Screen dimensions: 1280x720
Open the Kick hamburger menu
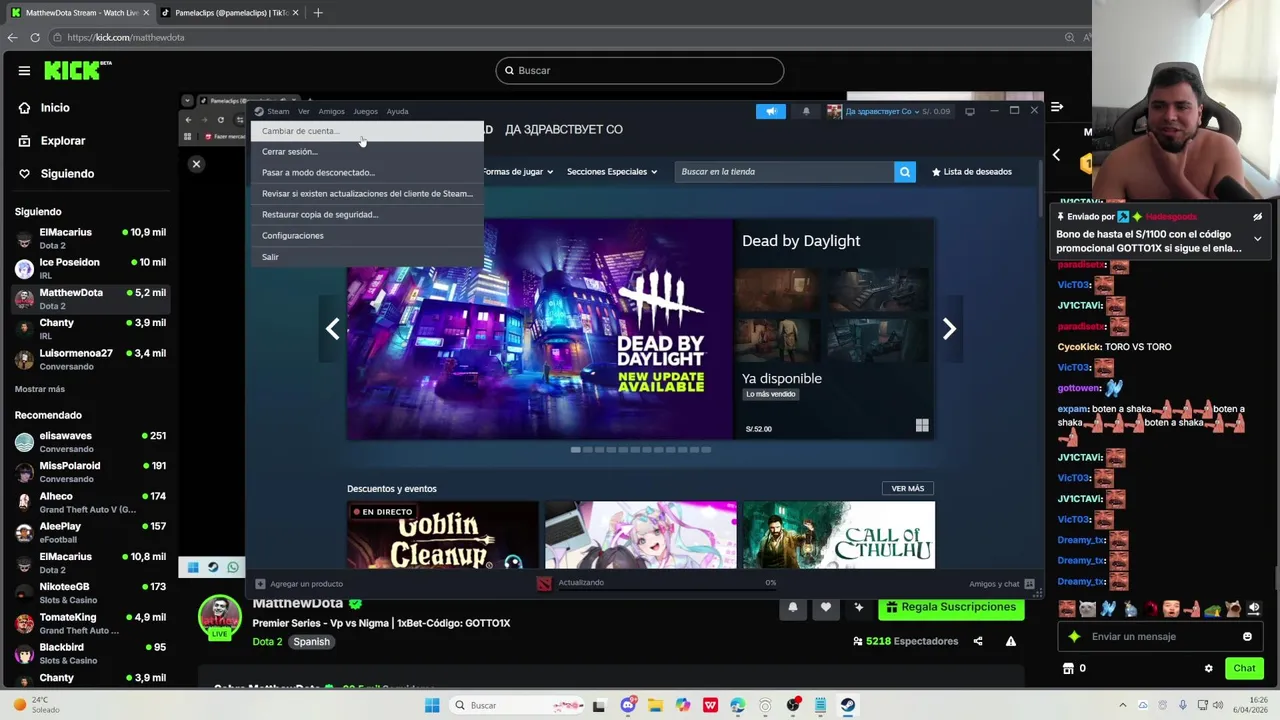24,71
